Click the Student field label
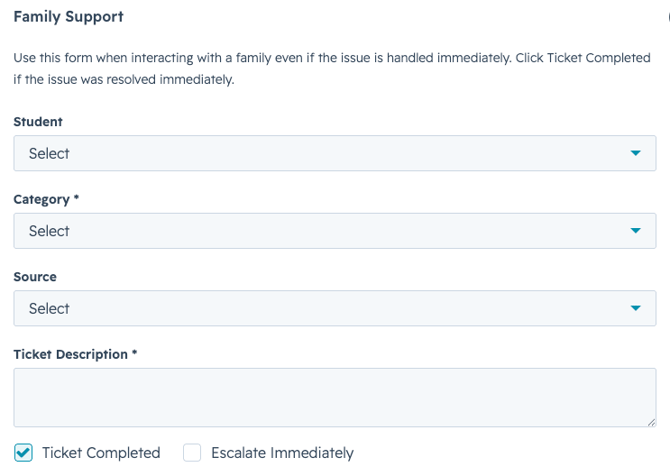Screen dimensions: 670x476 38,122
